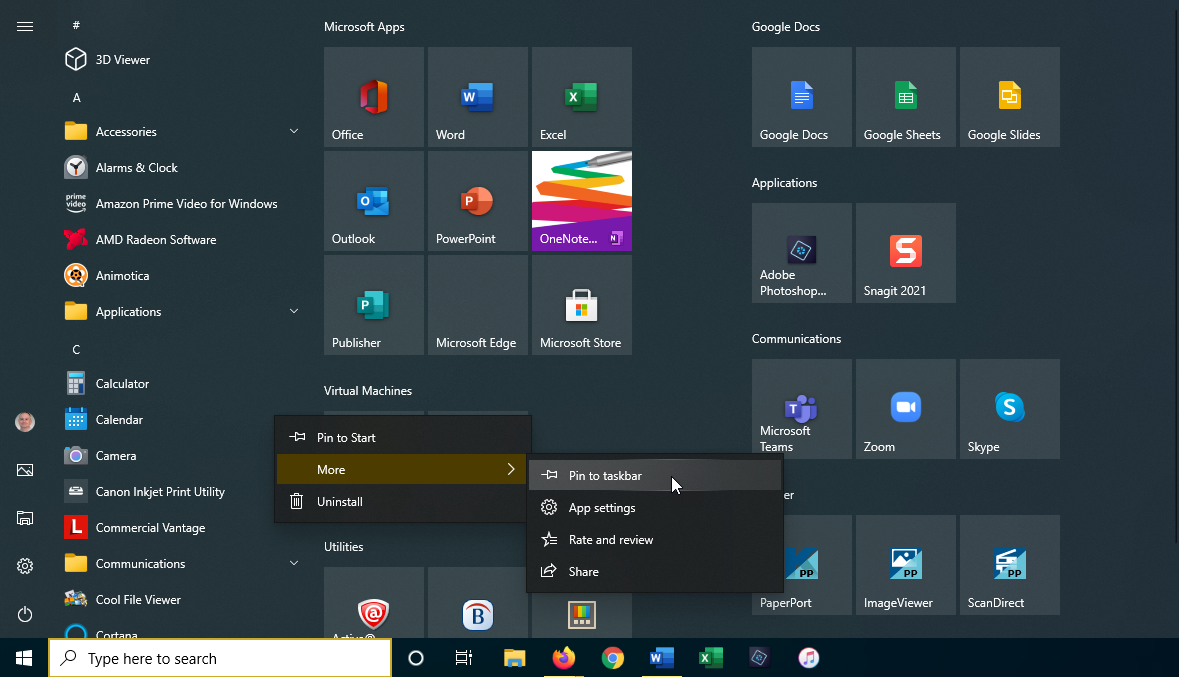Click the taskbar search box
This screenshot has height=677, width=1179.
pos(220,658)
